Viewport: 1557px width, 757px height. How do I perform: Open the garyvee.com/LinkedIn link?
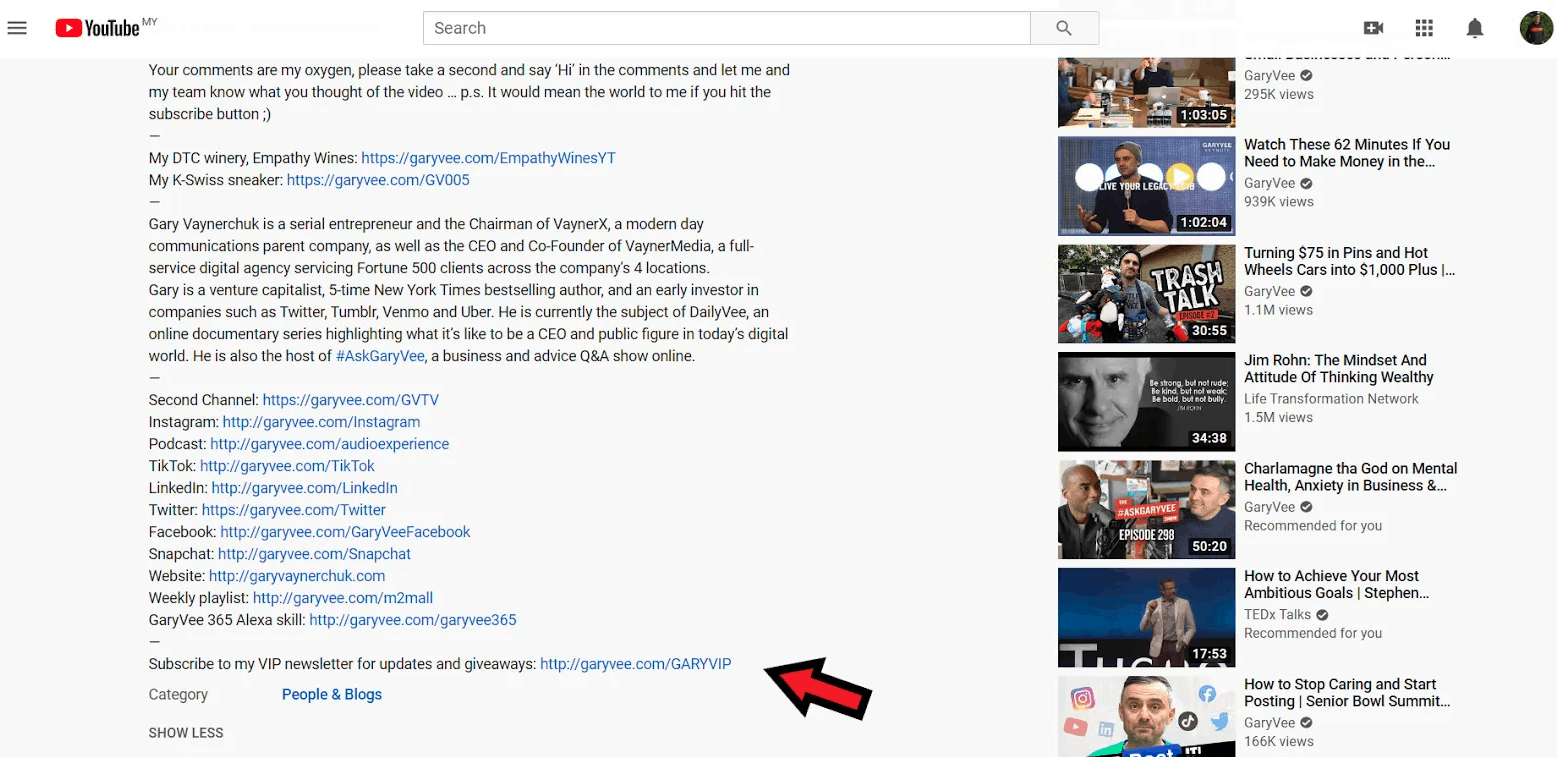pyautogui.click(x=304, y=488)
